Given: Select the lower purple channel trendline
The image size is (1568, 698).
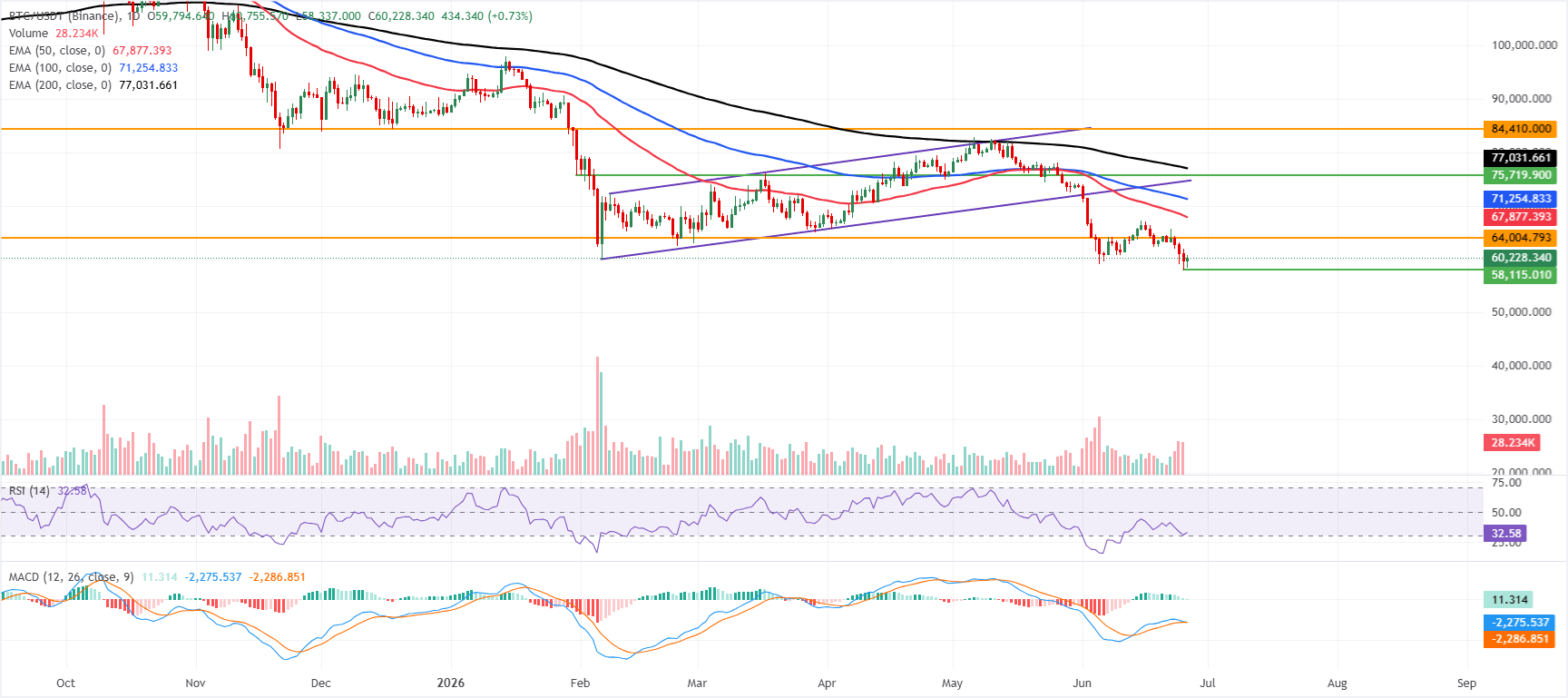Looking at the screenshot, I should pos(897,220).
